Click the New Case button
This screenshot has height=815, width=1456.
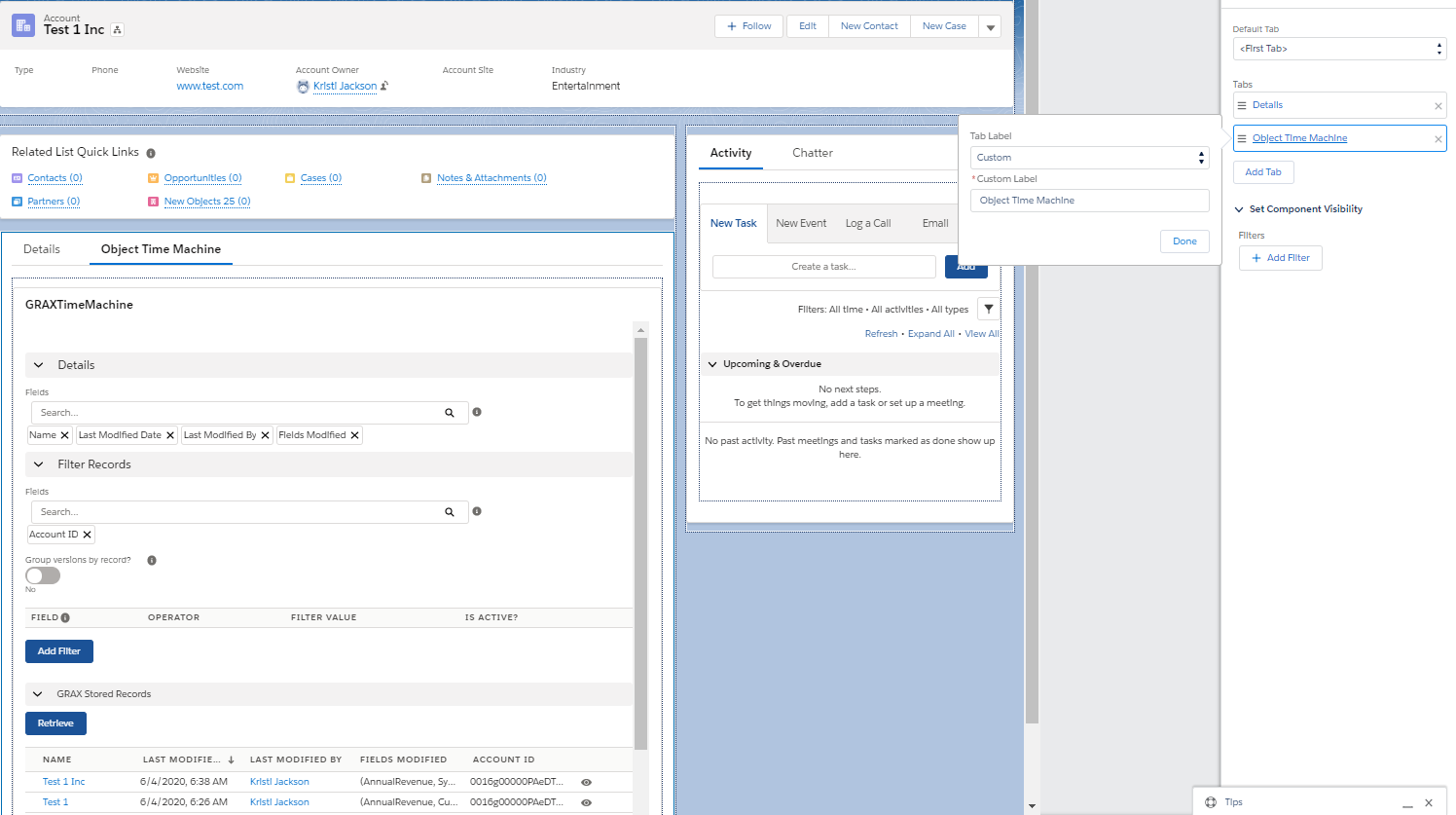point(944,26)
